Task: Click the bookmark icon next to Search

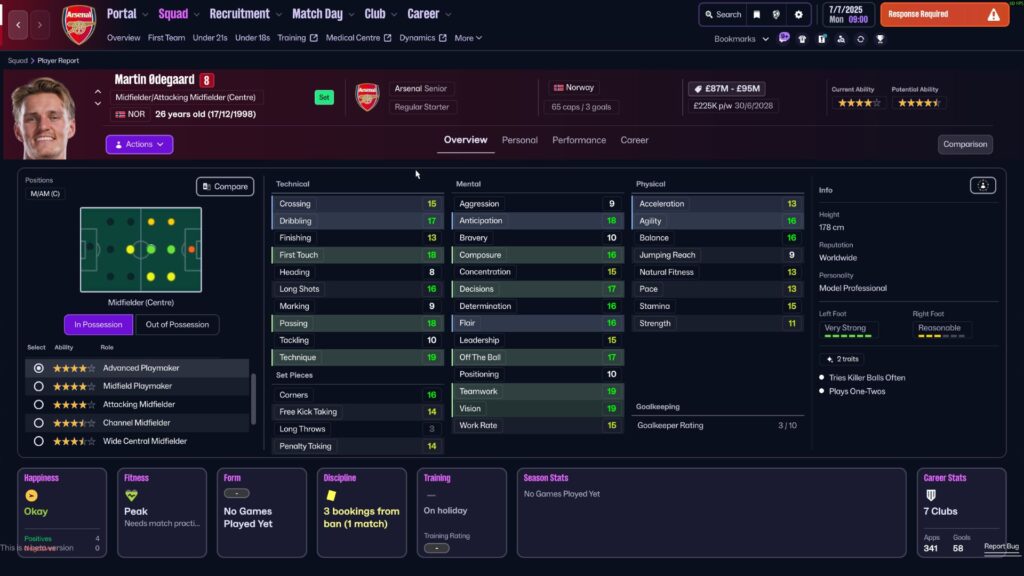Action: [x=757, y=14]
